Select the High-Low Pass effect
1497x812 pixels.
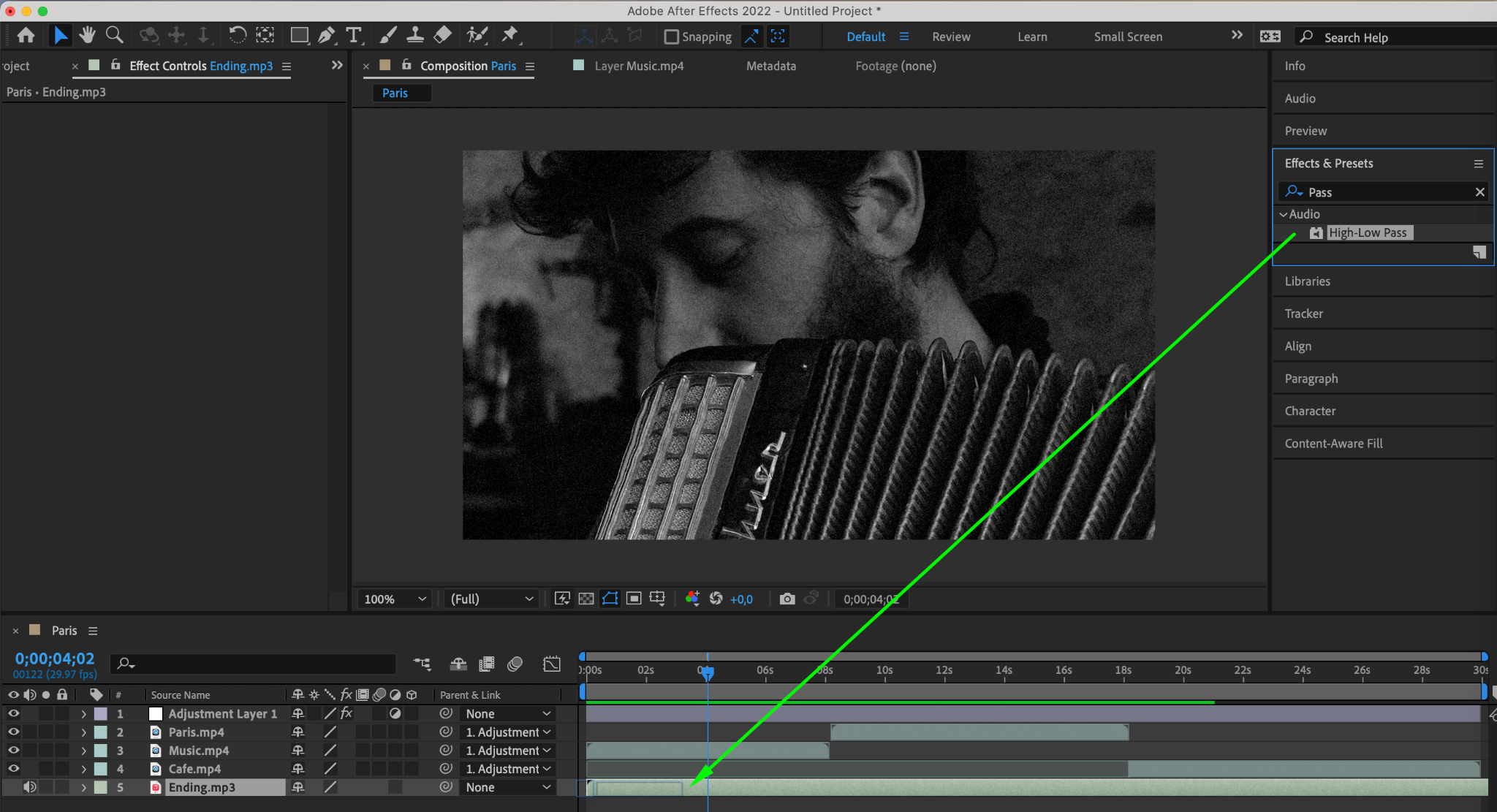coord(1367,232)
